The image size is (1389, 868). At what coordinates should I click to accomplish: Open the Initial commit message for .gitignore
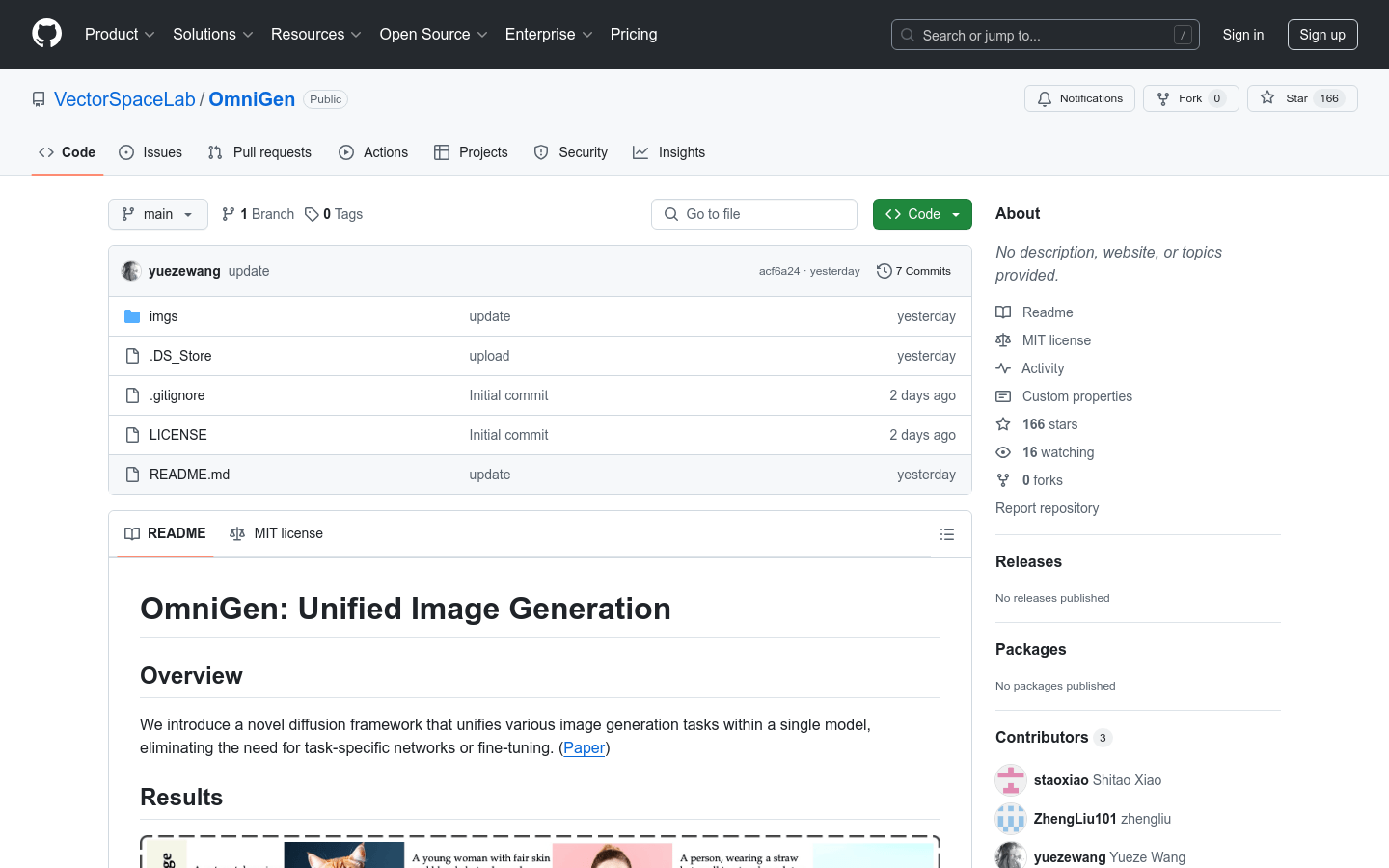click(508, 395)
